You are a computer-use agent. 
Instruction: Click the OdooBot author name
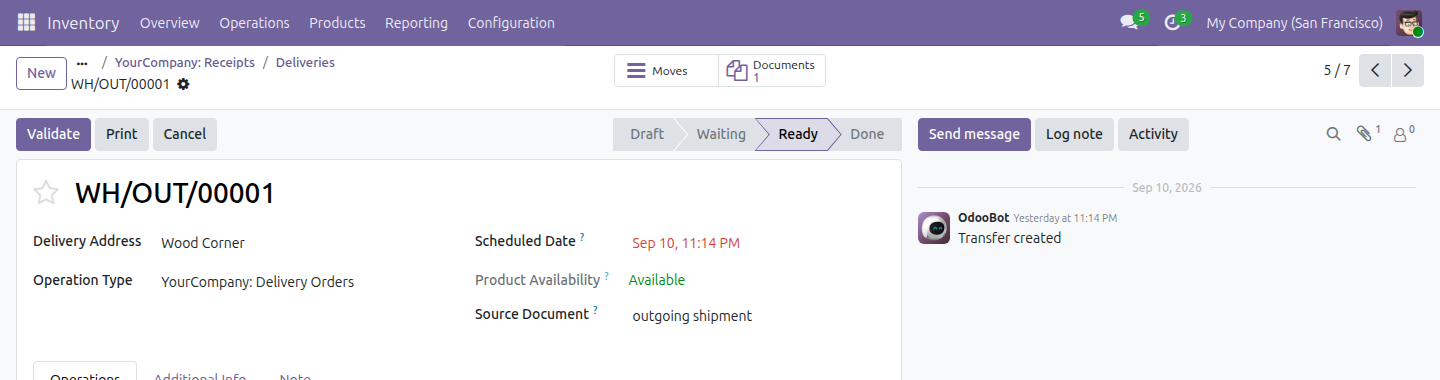tap(983, 217)
